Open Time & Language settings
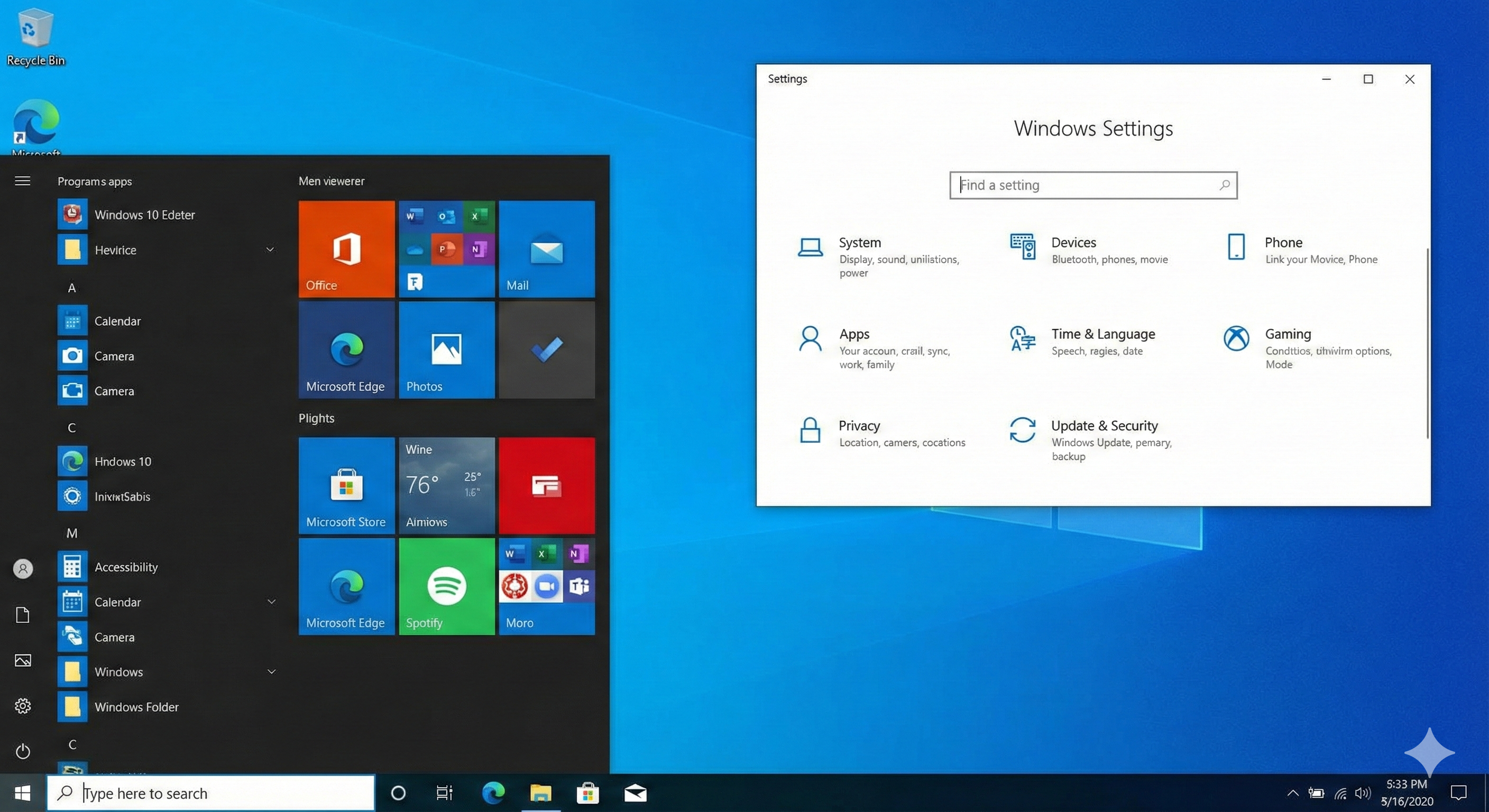The image size is (1489, 812). click(x=1102, y=334)
